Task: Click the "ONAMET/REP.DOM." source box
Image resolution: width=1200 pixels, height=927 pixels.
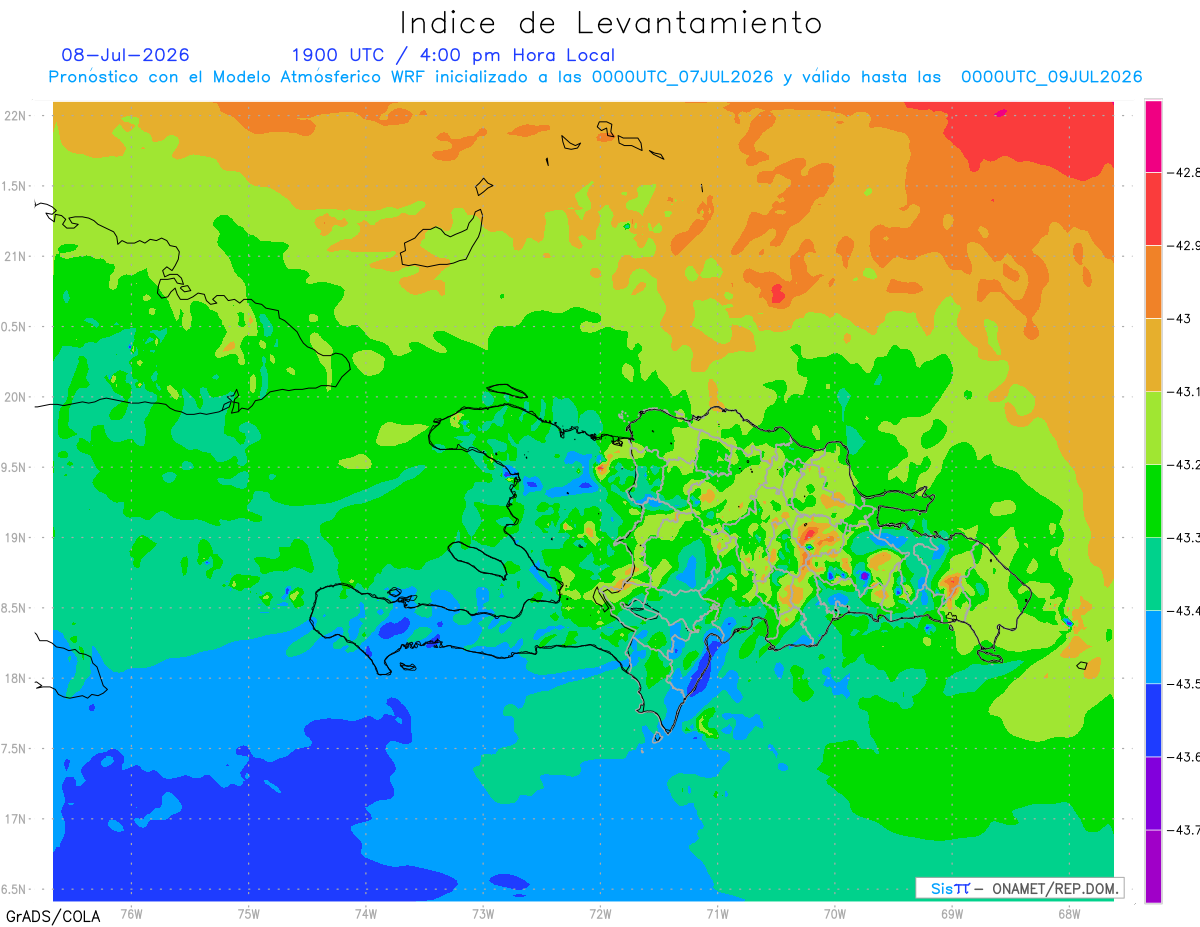Action: coord(1019,888)
